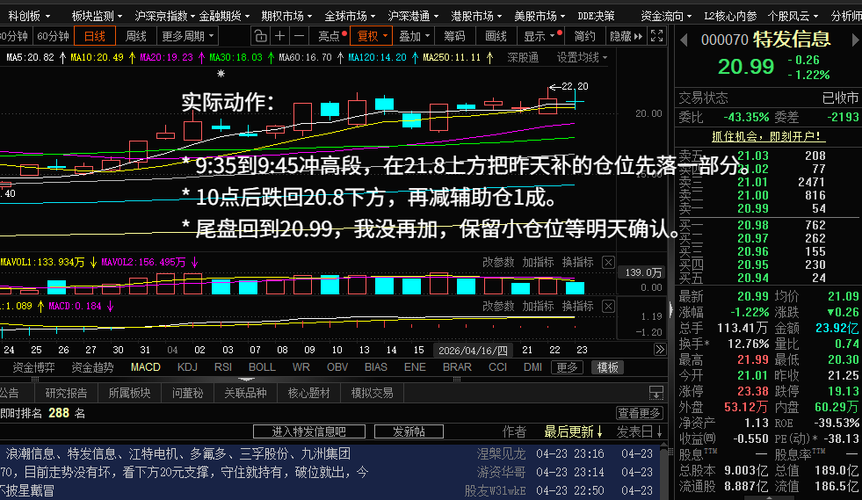
Task: Zoom in the chart with the plus icon
Action: point(279,36)
